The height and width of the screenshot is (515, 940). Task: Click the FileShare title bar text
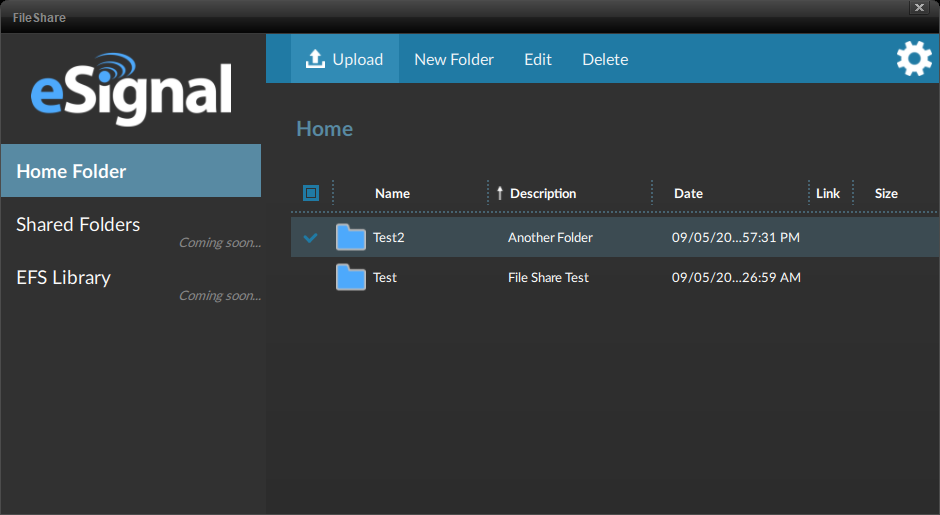click(x=39, y=17)
